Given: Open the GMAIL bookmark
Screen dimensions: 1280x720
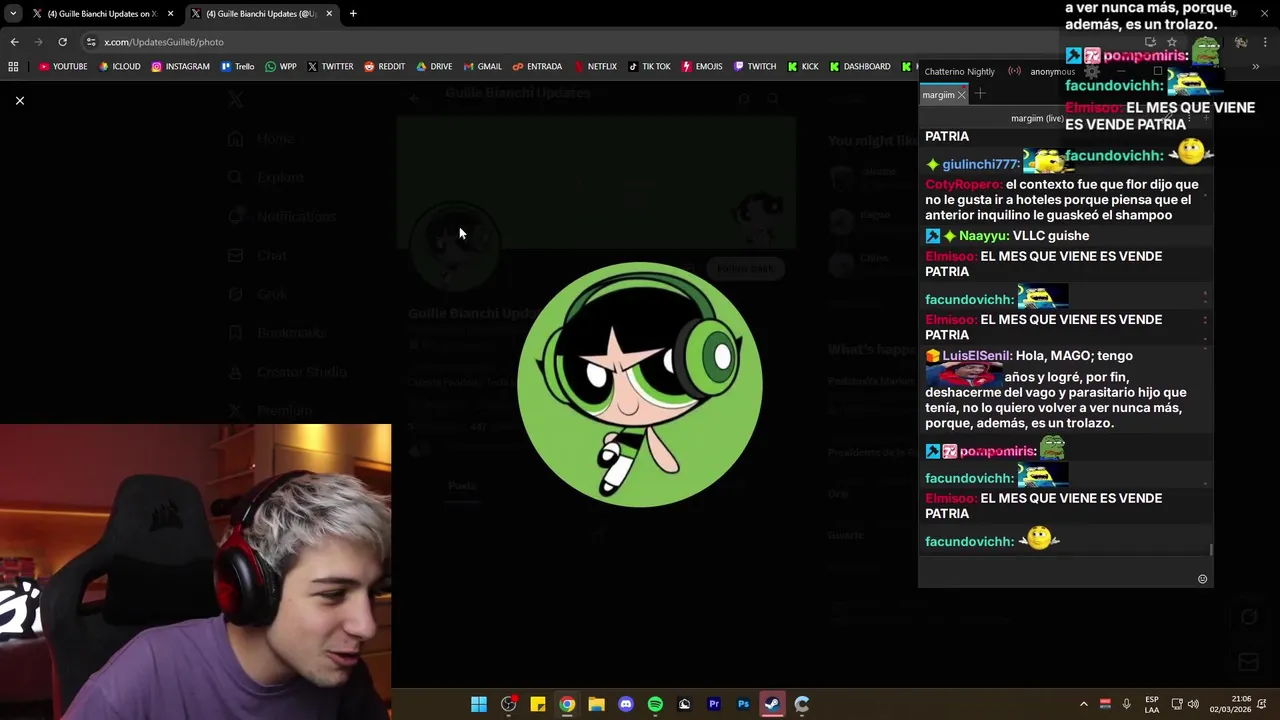Looking at the screenshot, I should click(x=482, y=67).
